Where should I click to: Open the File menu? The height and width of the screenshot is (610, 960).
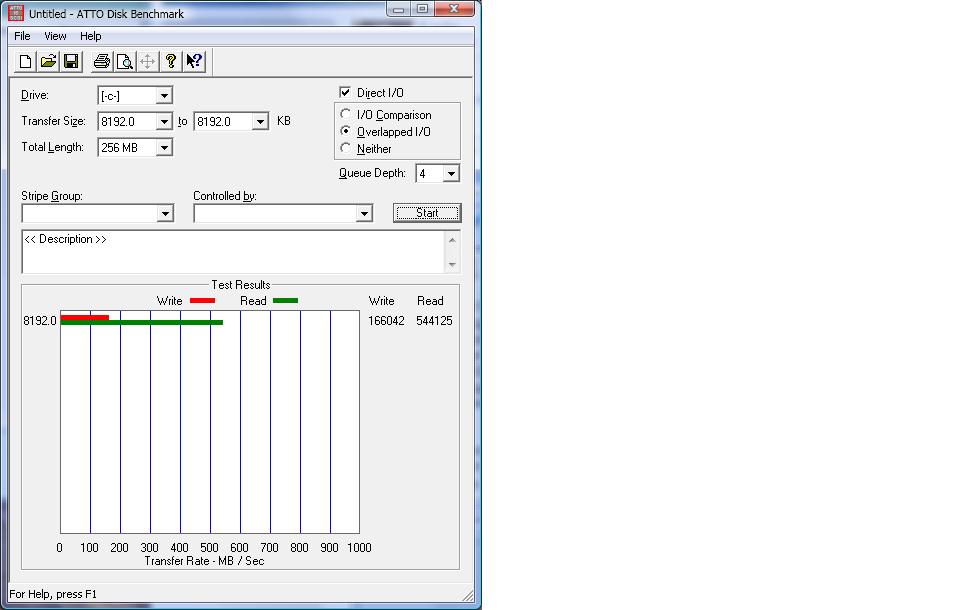(x=22, y=36)
